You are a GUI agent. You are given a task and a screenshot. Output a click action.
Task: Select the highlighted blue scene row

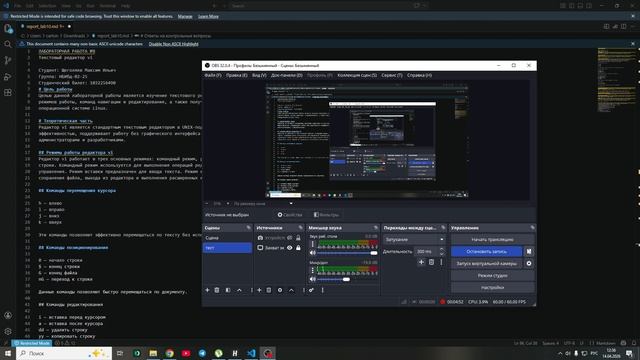coord(227,248)
